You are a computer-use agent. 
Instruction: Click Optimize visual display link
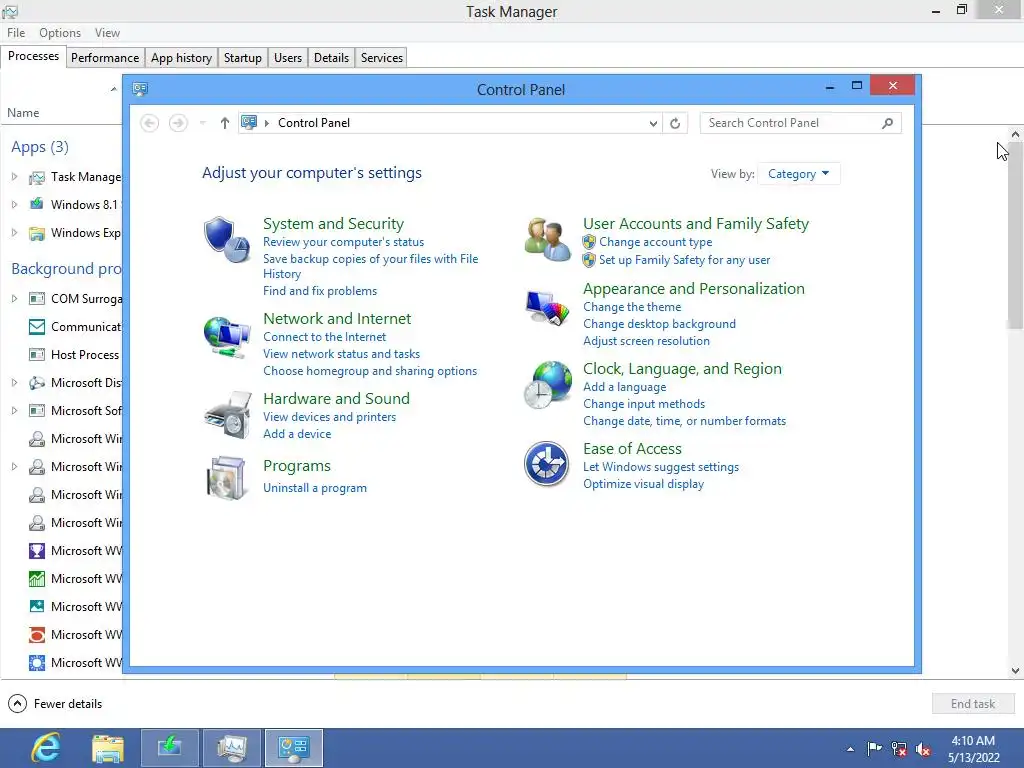[643, 484]
